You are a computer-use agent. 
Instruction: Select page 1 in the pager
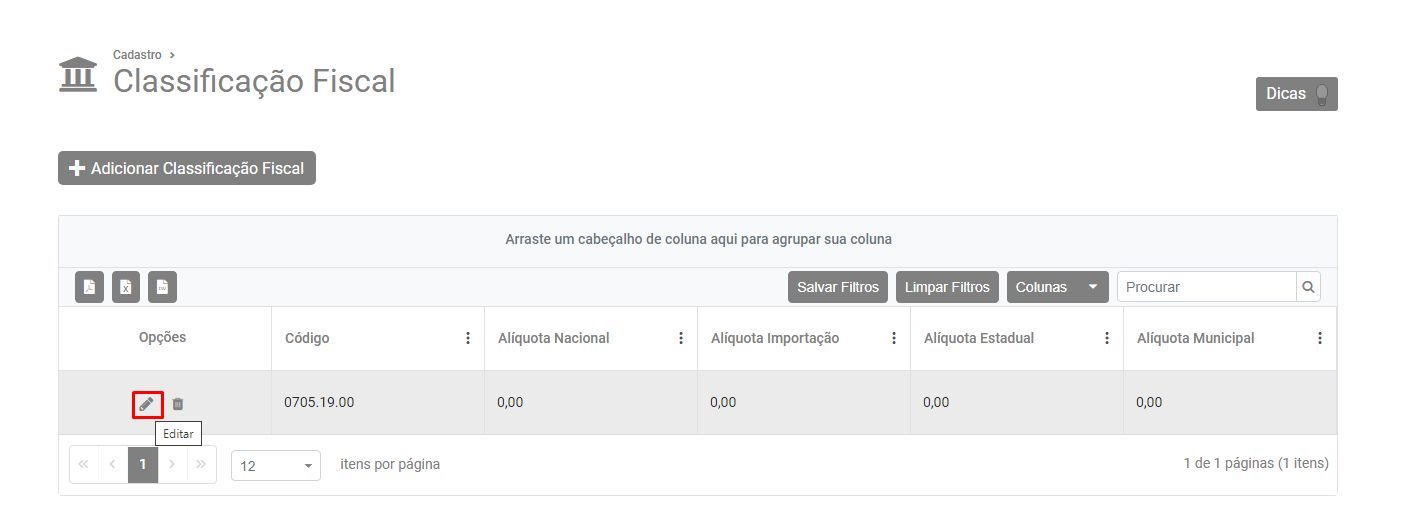point(143,465)
